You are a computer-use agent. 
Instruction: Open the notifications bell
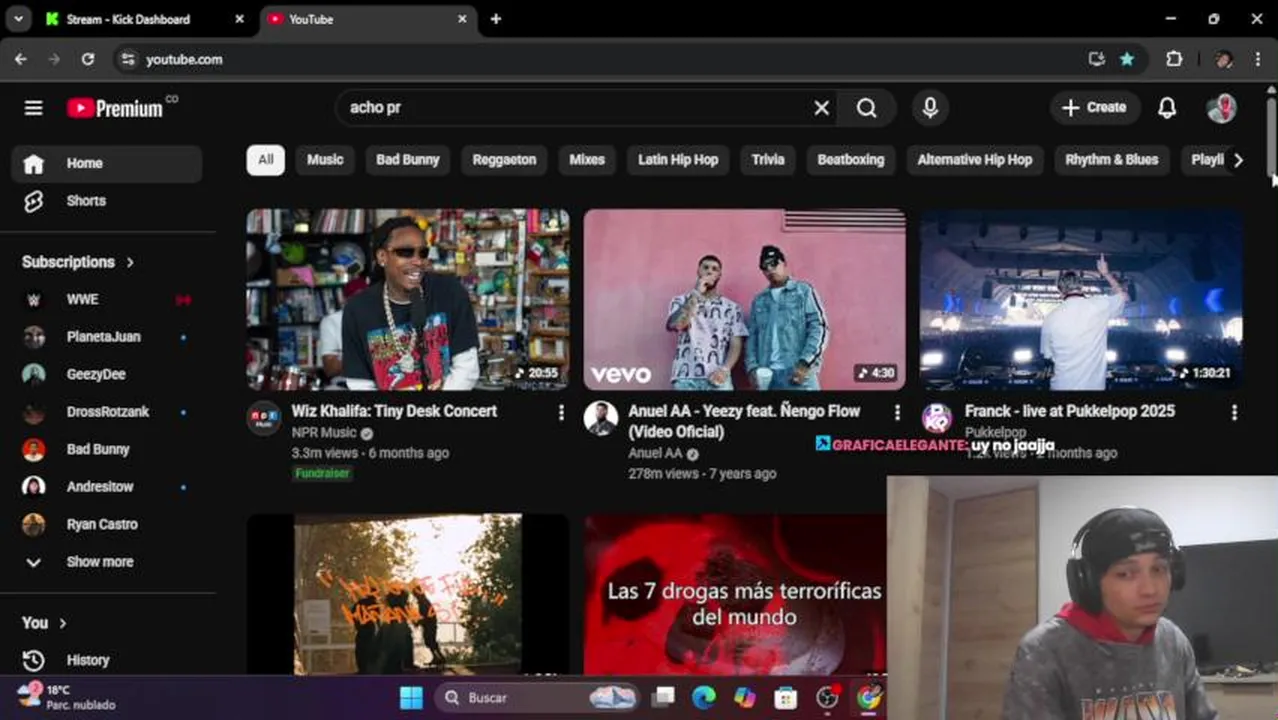coord(1167,108)
